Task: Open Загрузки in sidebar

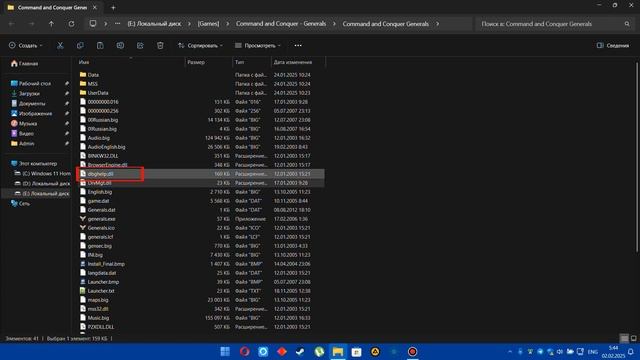Action: 25,93
